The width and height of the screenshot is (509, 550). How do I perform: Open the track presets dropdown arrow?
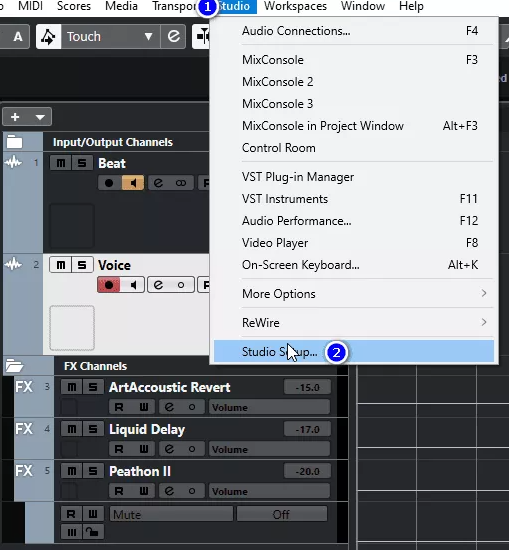(40, 117)
